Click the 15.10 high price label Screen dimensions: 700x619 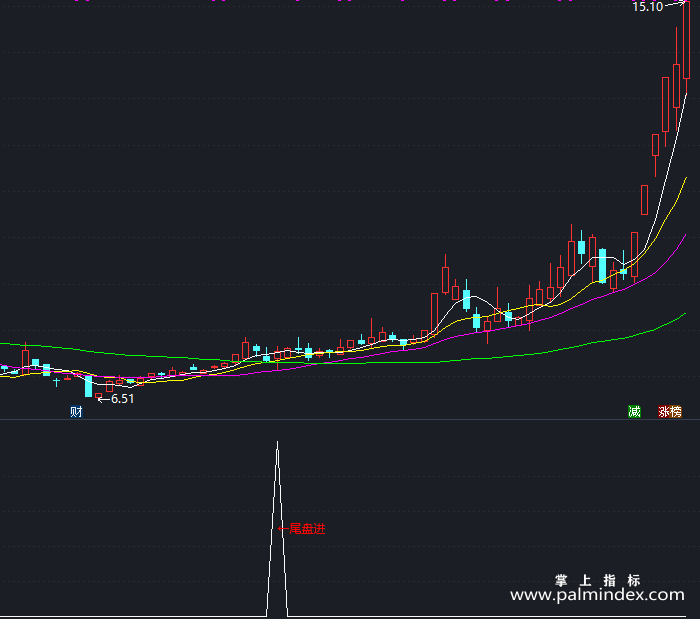tap(647, 7)
